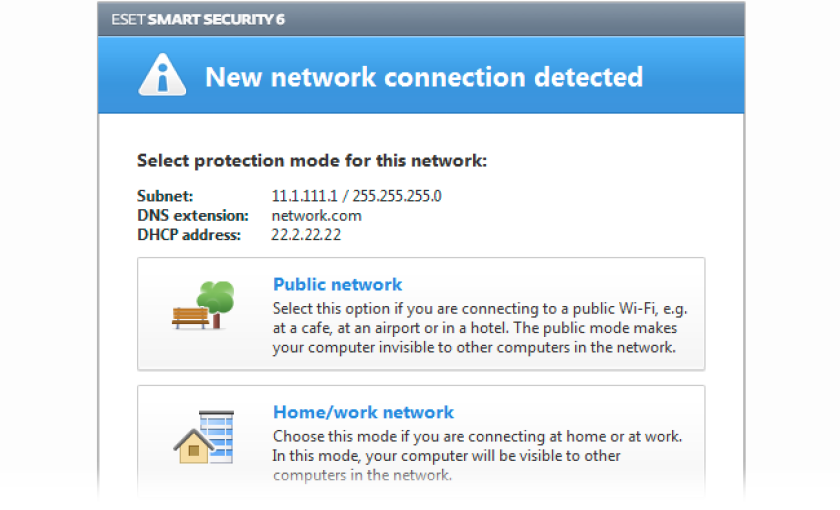
Task: Click the Home/work network description text
Action: pyautogui.click(x=477, y=455)
